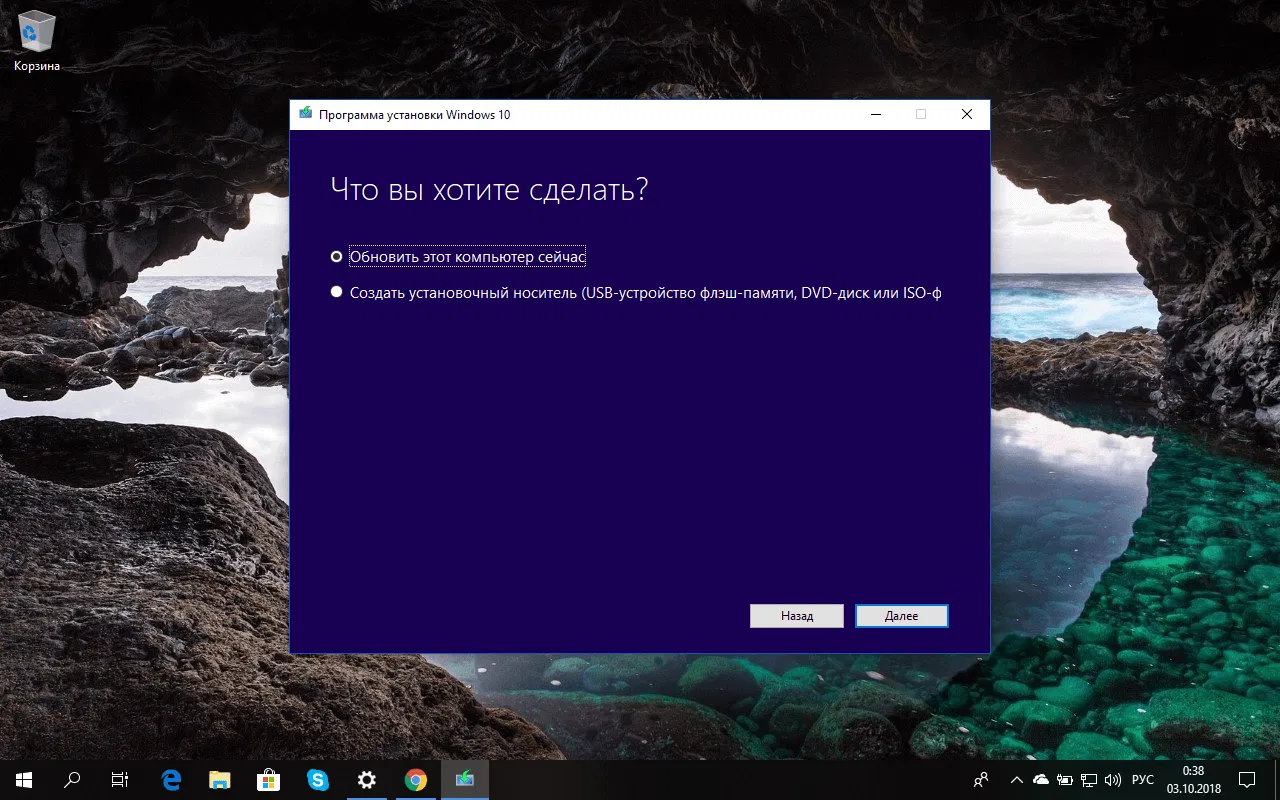Select the Recycle Bin (Корзина) desktop icon

point(37,43)
